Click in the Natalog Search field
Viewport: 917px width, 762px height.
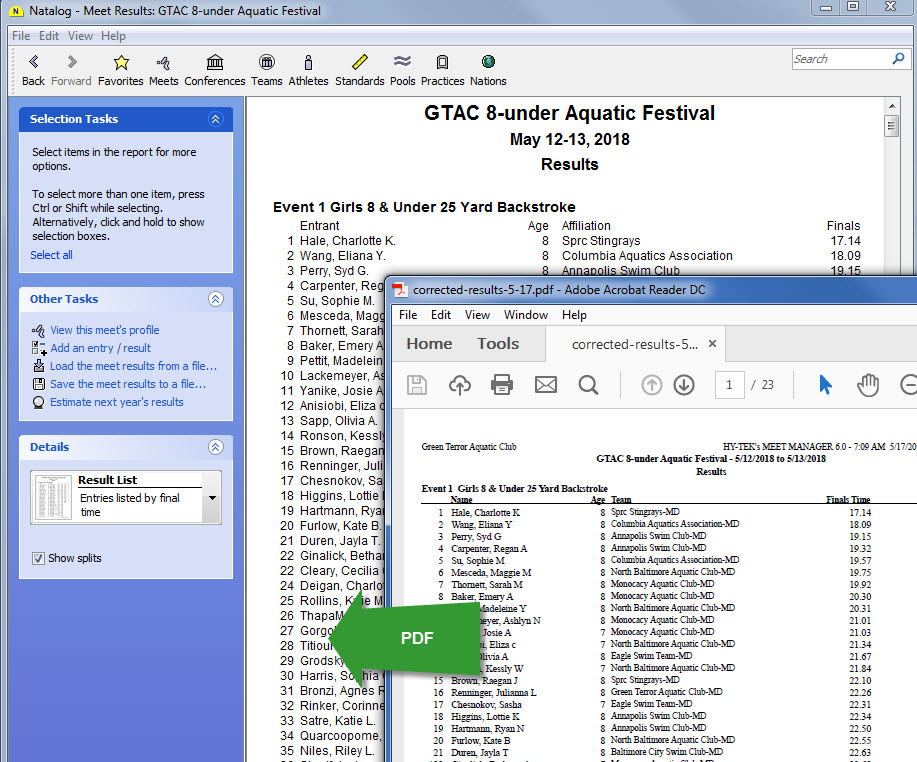838,59
